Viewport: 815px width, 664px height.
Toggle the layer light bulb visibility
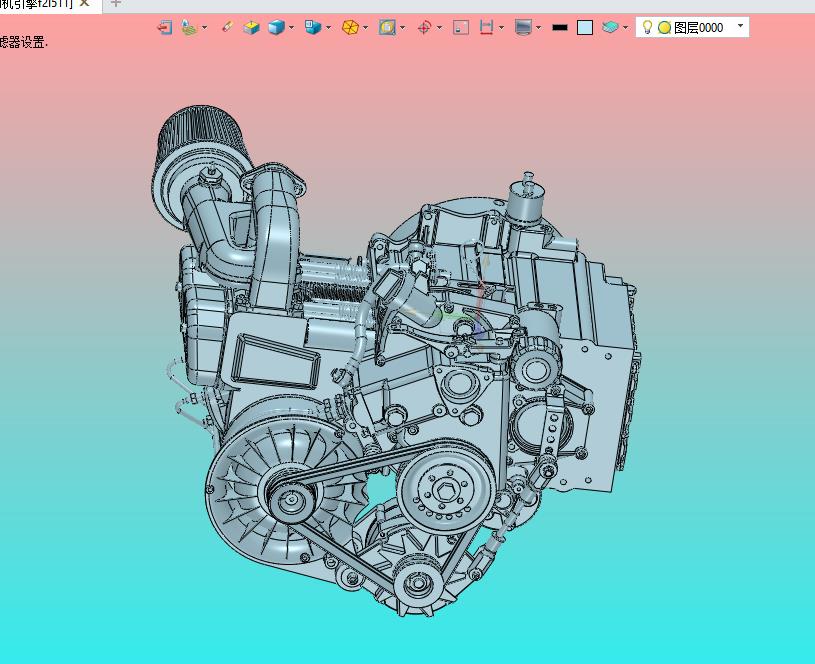pyautogui.click(x=647, y=27)
